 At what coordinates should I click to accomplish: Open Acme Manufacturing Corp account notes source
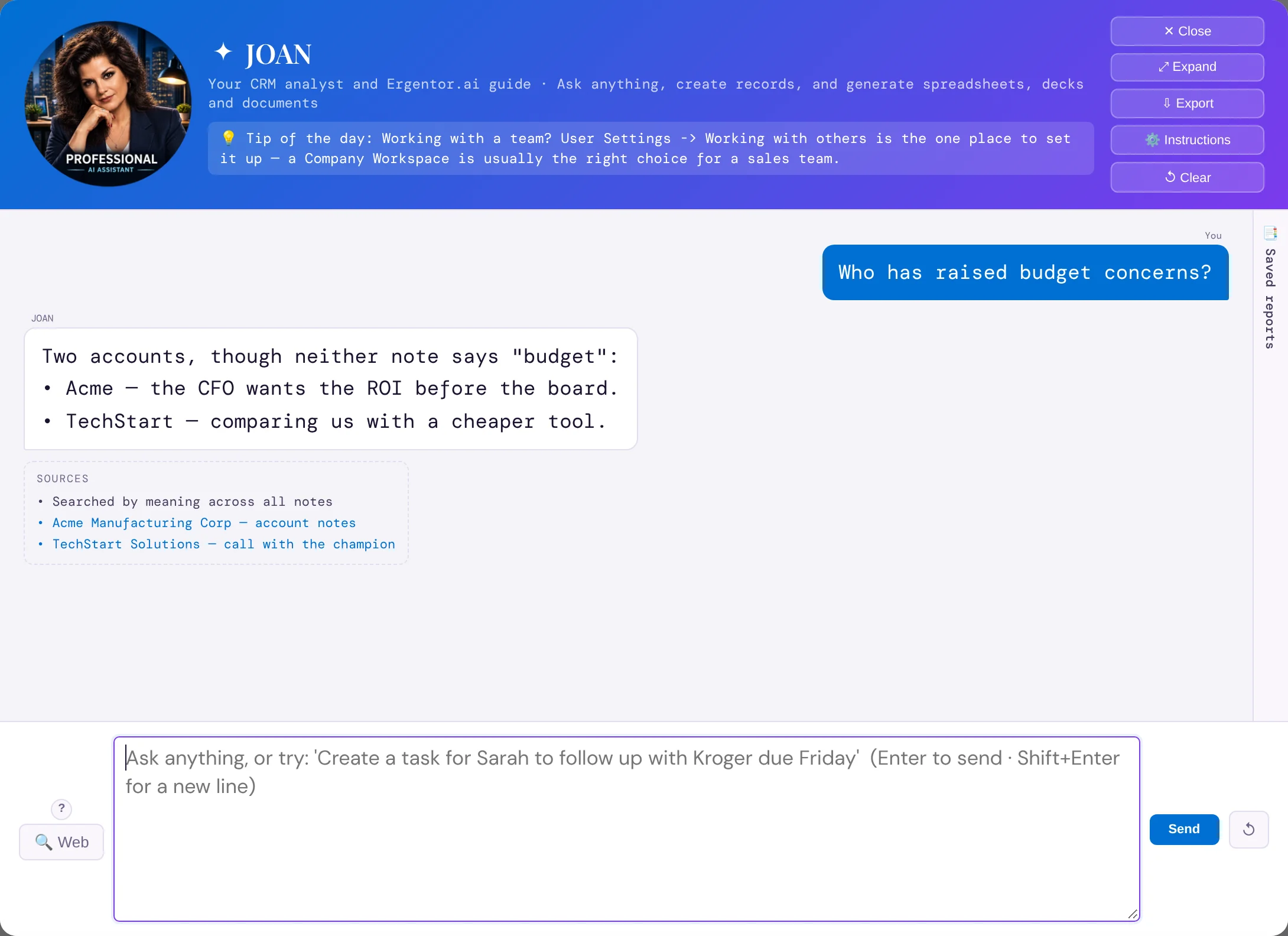tap(204, 523)
